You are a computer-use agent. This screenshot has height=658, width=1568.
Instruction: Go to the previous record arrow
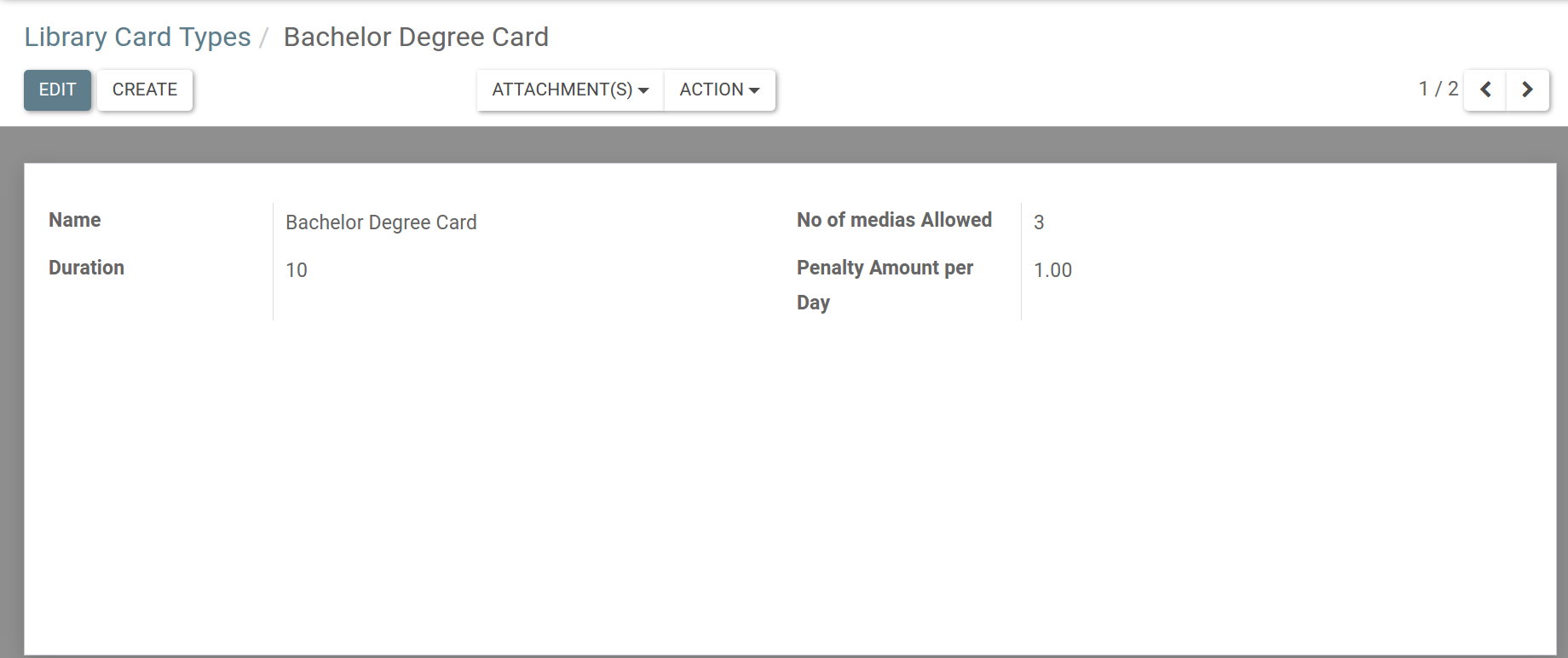coord(1485,89)
